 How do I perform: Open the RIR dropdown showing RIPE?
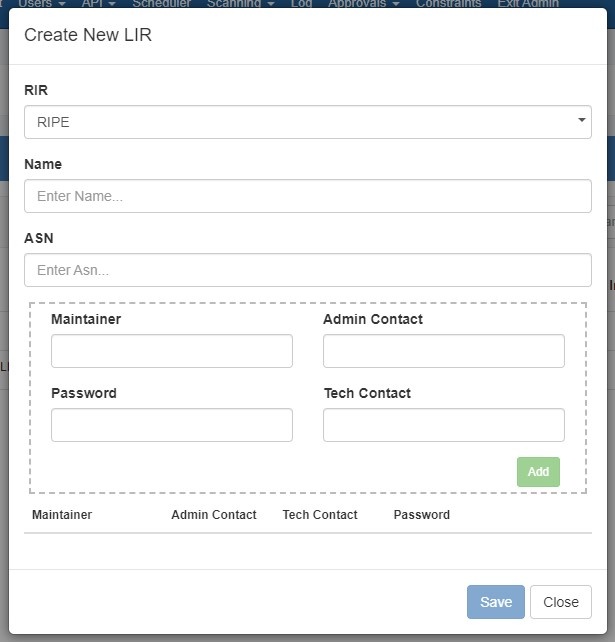click(300, 123)
